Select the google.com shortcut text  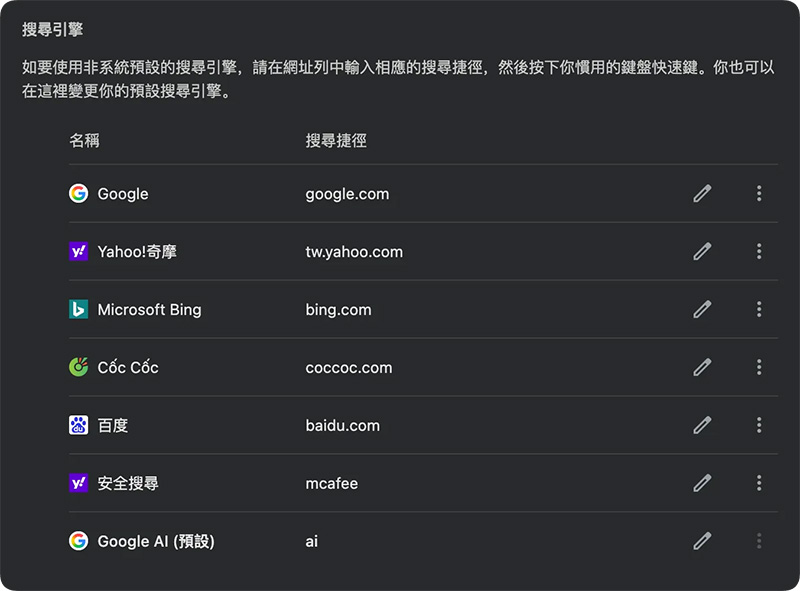347,194
